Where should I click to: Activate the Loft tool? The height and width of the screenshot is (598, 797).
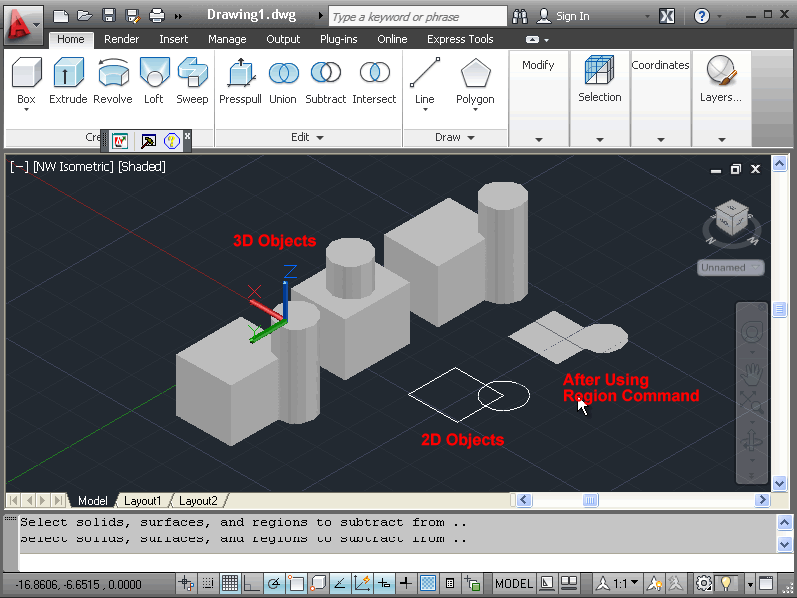[154, 81]
